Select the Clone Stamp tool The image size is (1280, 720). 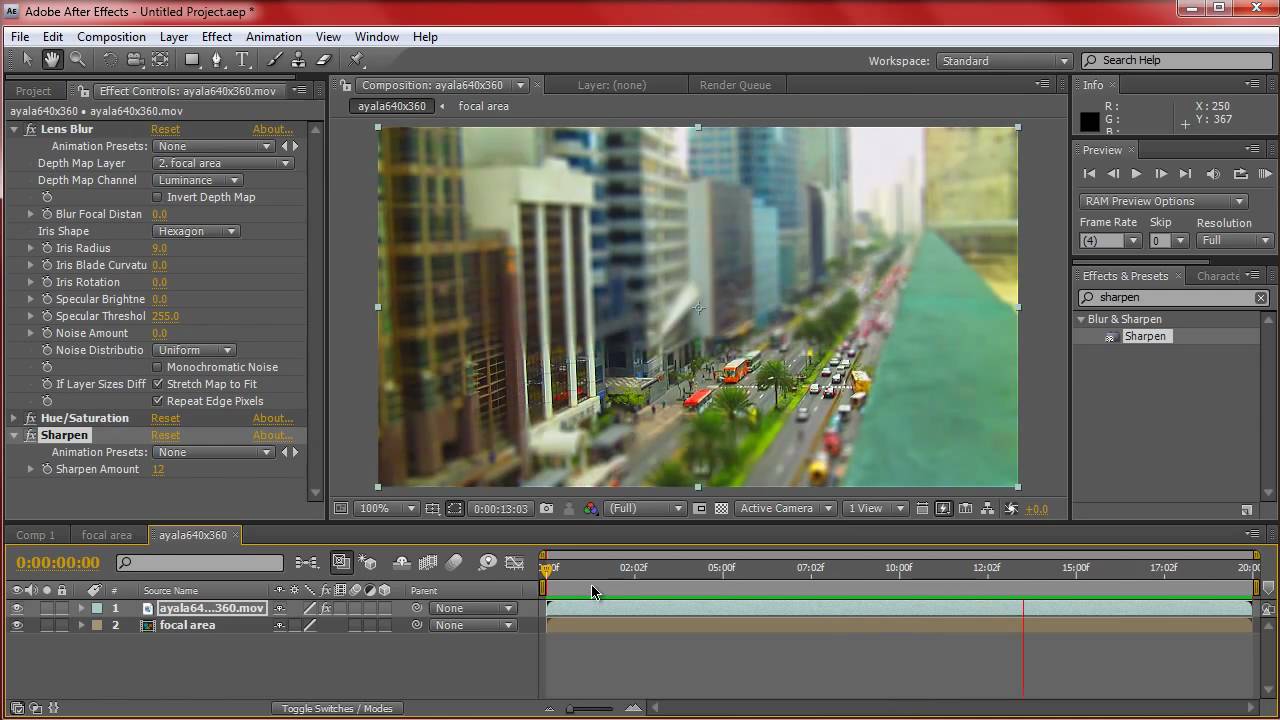299,60
